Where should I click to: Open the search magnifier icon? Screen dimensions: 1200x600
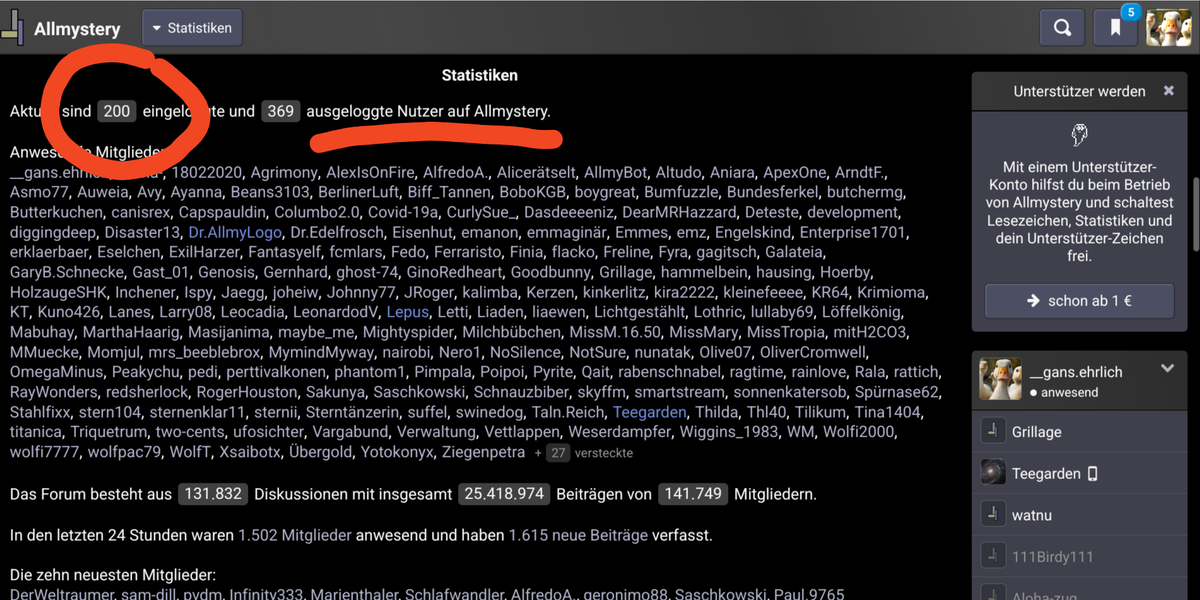(1062, 28)
